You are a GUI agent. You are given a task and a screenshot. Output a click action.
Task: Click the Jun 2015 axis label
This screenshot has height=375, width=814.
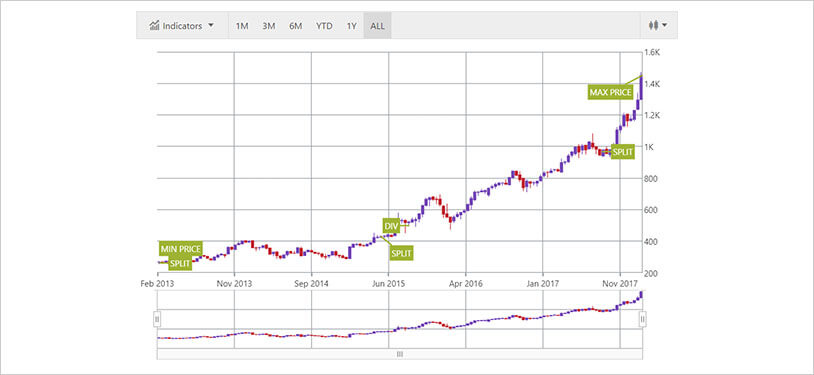point(388,284)
